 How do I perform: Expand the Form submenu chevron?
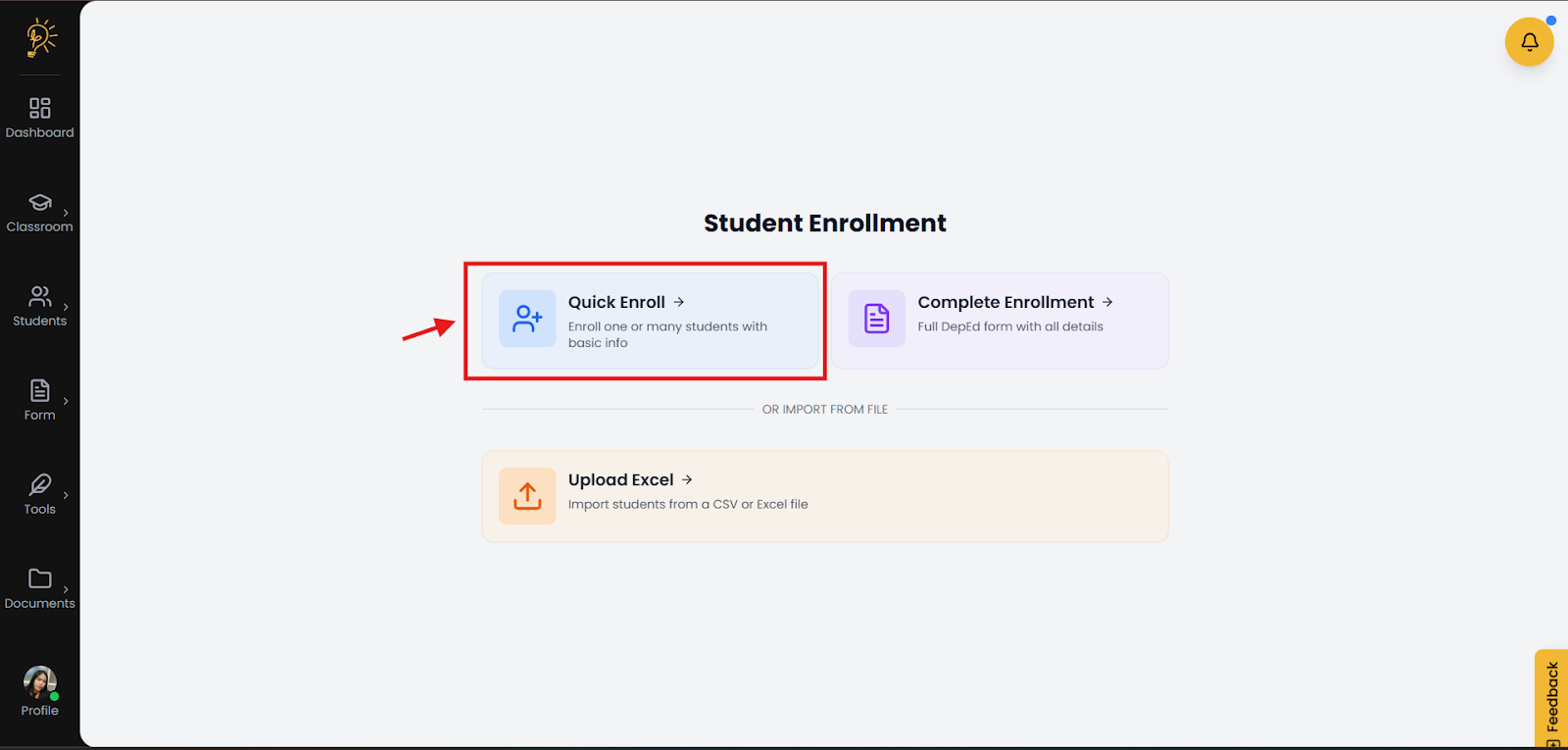pos(66,401)
